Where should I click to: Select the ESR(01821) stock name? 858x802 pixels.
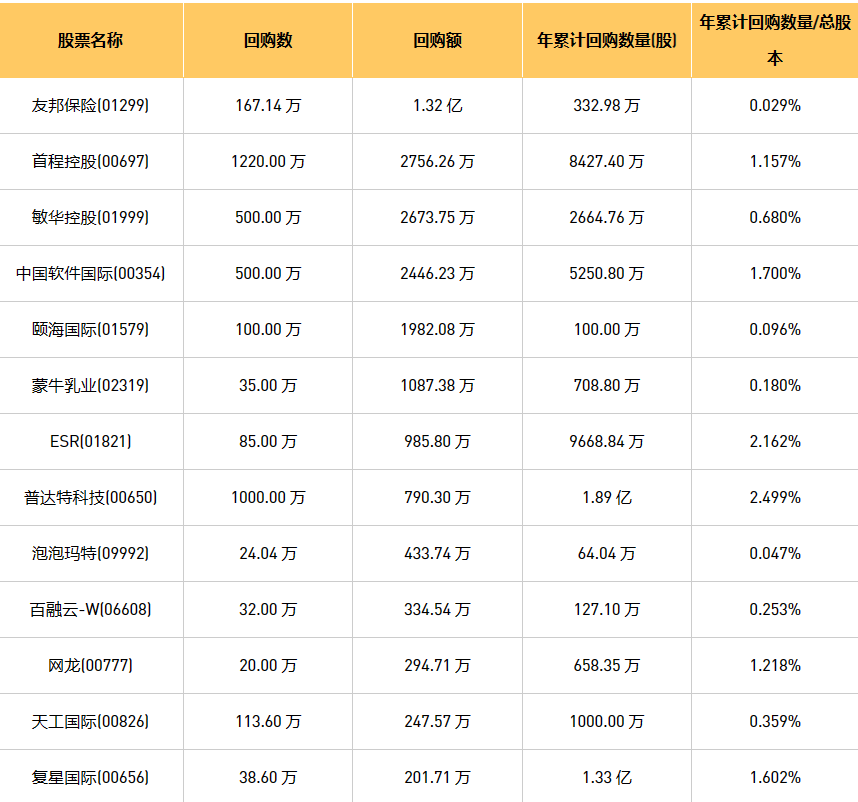pyautogui.click(x=91, y=441)
